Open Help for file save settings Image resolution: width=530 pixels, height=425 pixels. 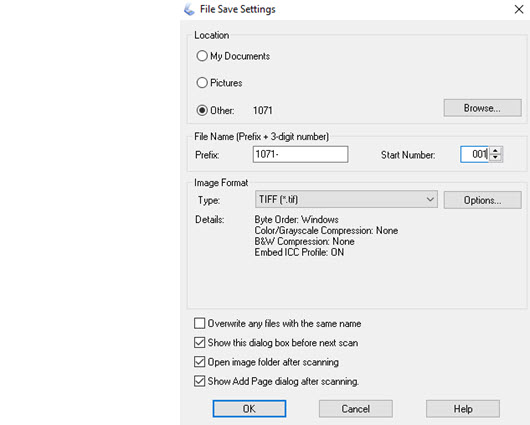463,409
